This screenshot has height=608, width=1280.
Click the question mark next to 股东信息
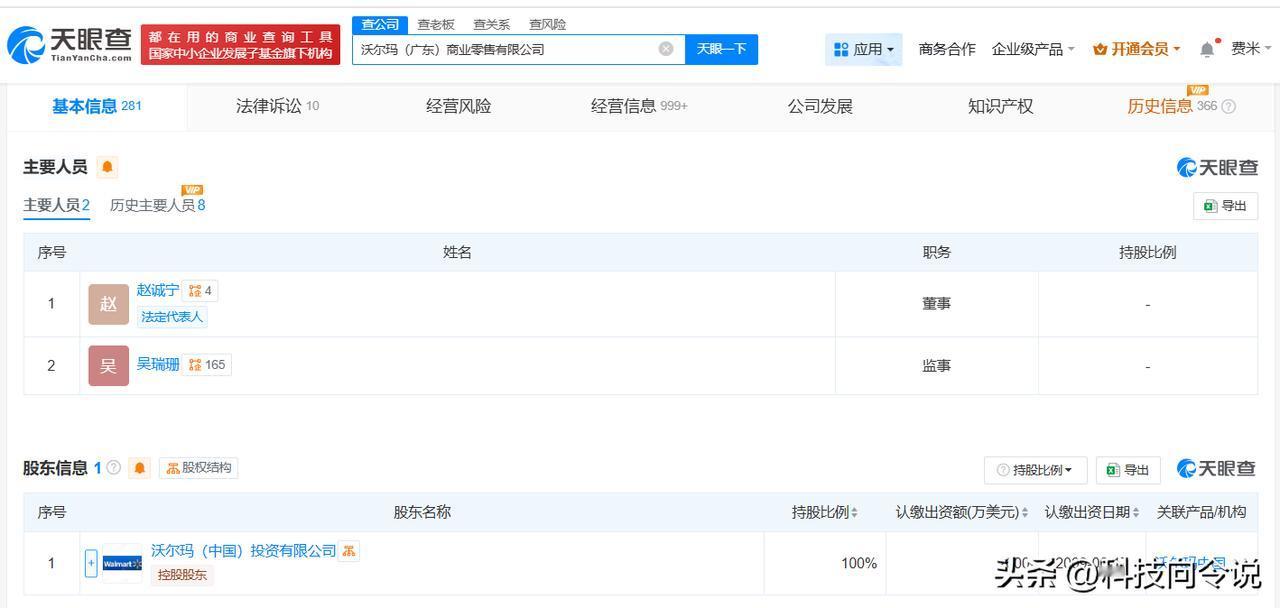pyautogui.click(x=114, y=467)
